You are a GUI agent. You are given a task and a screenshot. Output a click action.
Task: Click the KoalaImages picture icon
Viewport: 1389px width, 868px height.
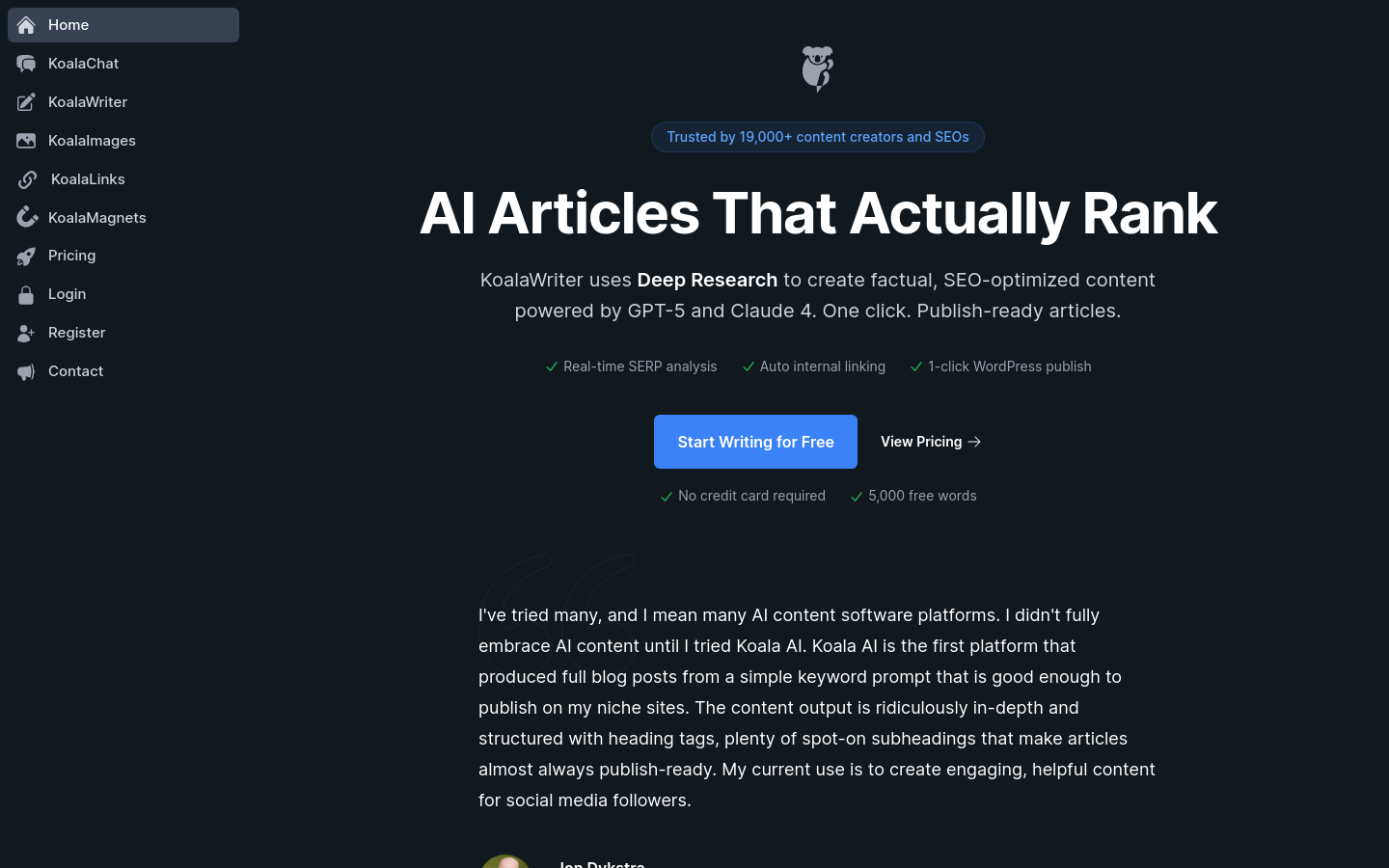tap(26, 141)
